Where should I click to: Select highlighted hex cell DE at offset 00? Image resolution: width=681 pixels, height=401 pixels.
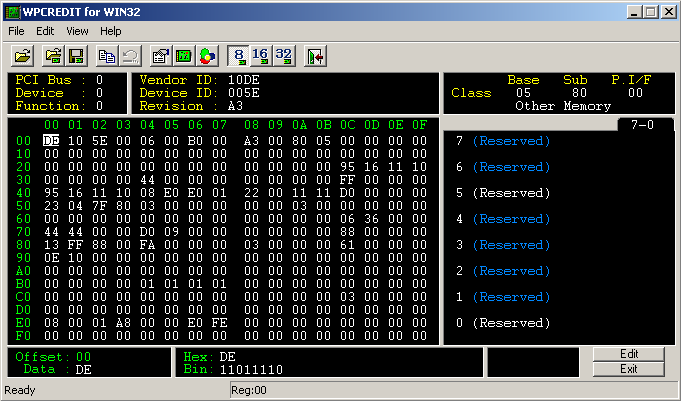[x=51, y=141]
